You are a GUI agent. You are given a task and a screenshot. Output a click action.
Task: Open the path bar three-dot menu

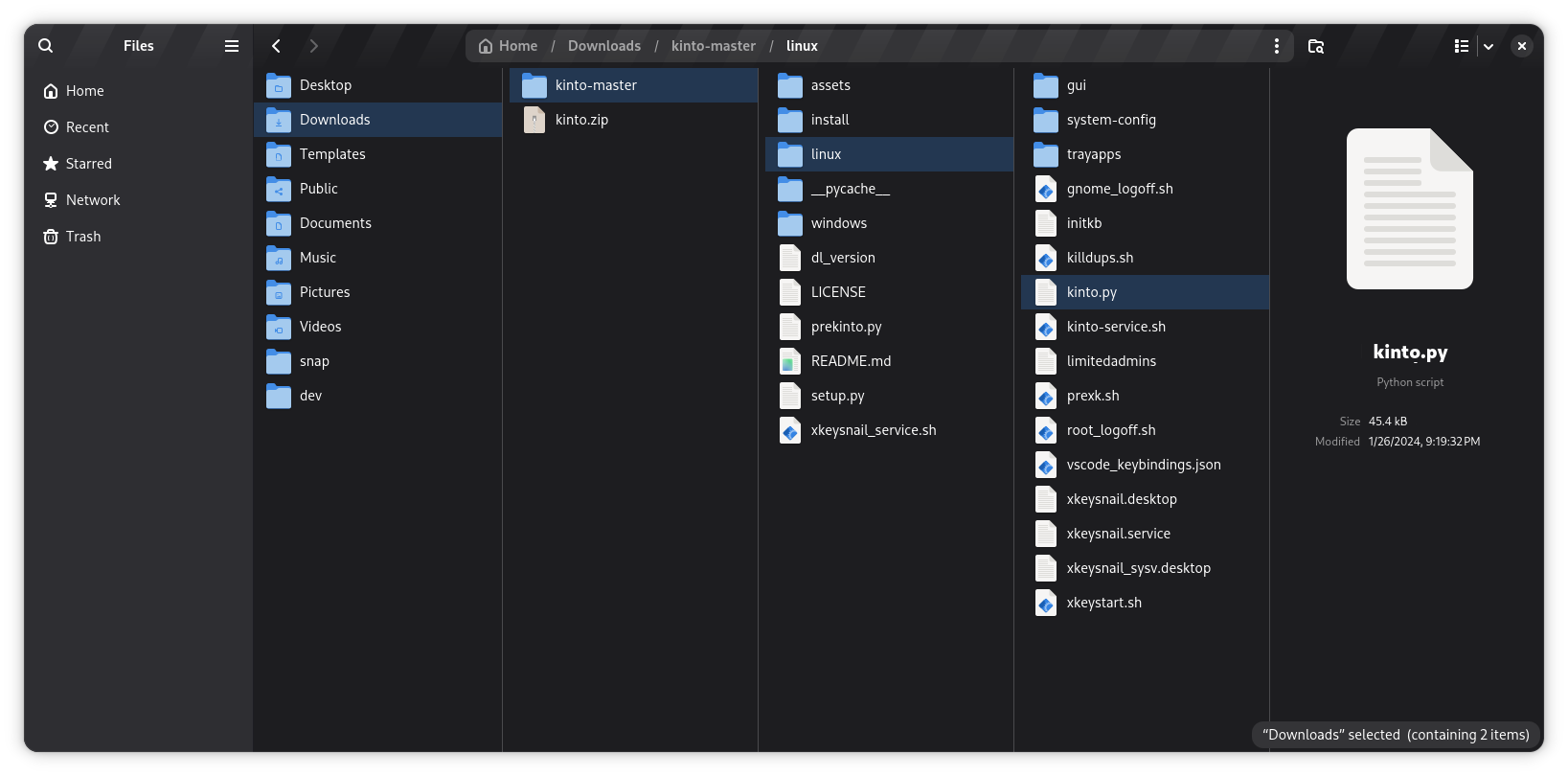1277,46
